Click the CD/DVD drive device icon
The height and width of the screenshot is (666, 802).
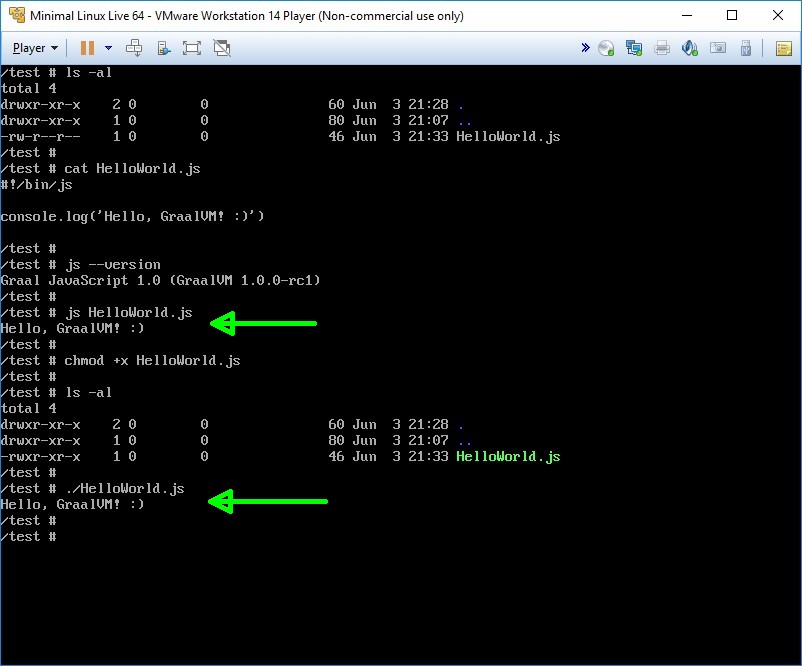click(606, 48)
